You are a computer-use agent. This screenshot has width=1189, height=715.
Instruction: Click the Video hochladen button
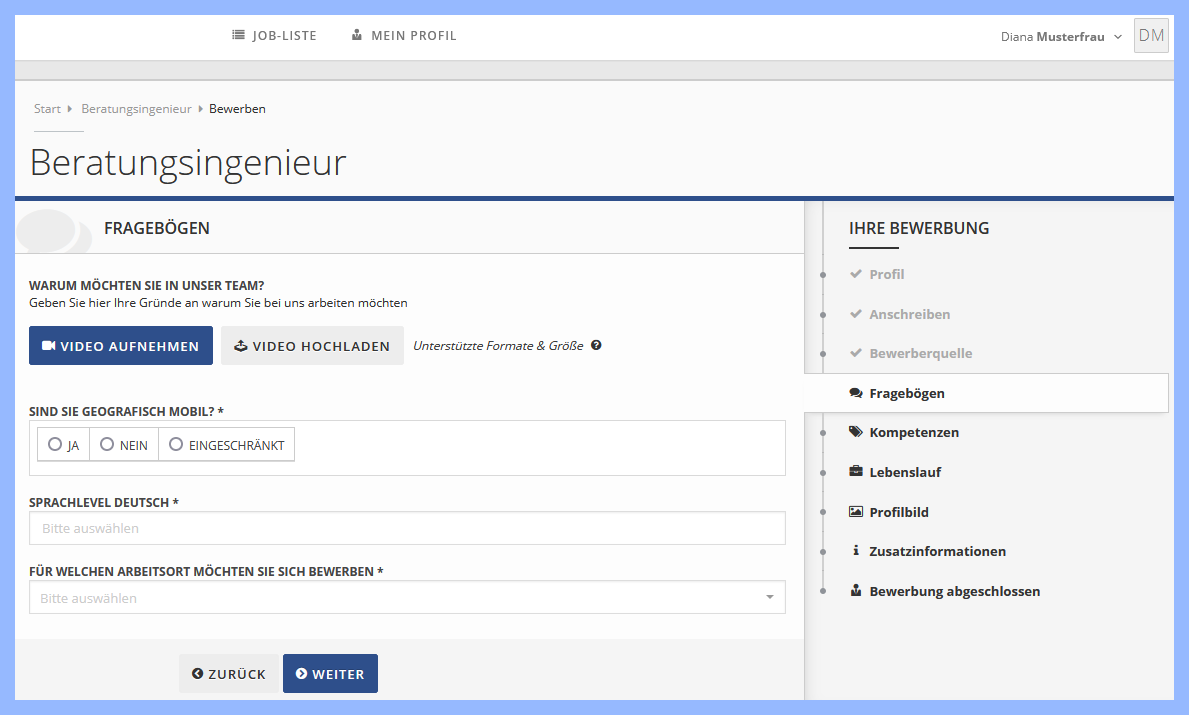312,346
